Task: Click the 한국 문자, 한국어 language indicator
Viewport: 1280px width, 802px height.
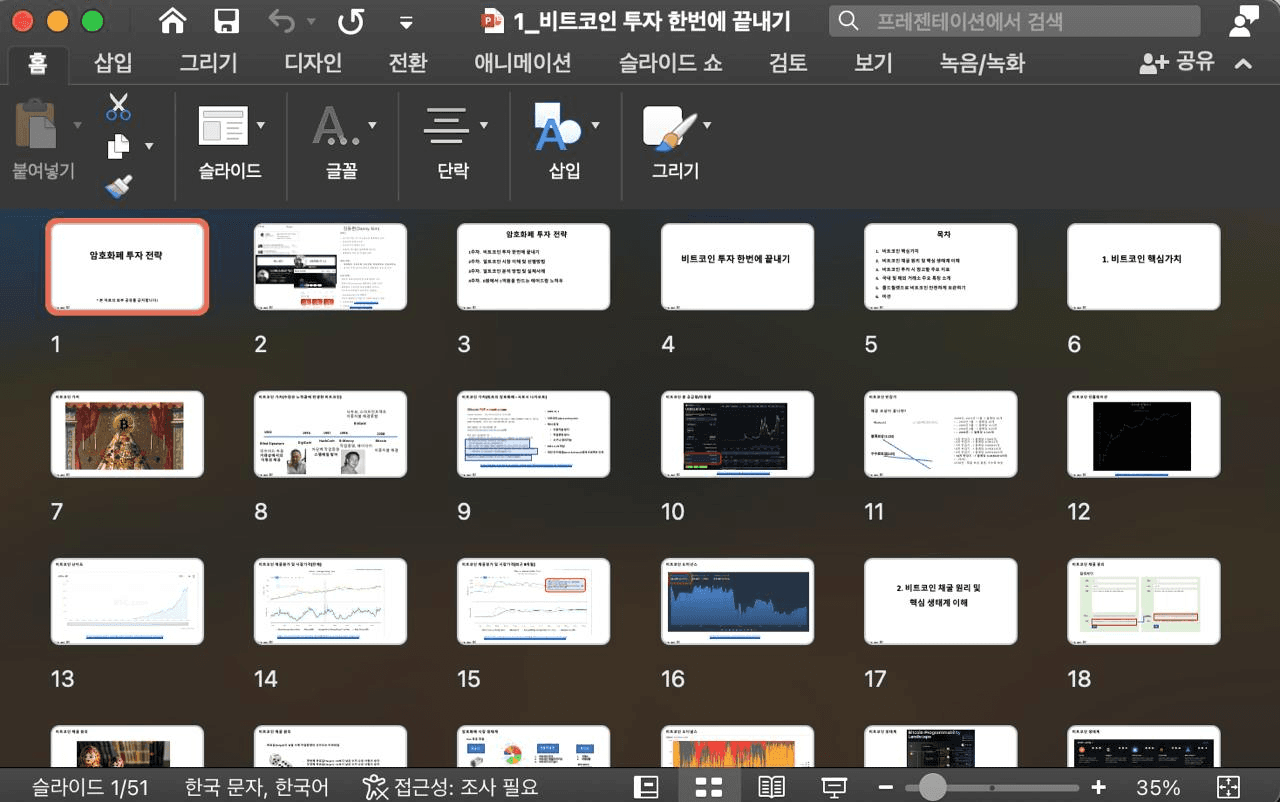Action: (x=257, y=787)
